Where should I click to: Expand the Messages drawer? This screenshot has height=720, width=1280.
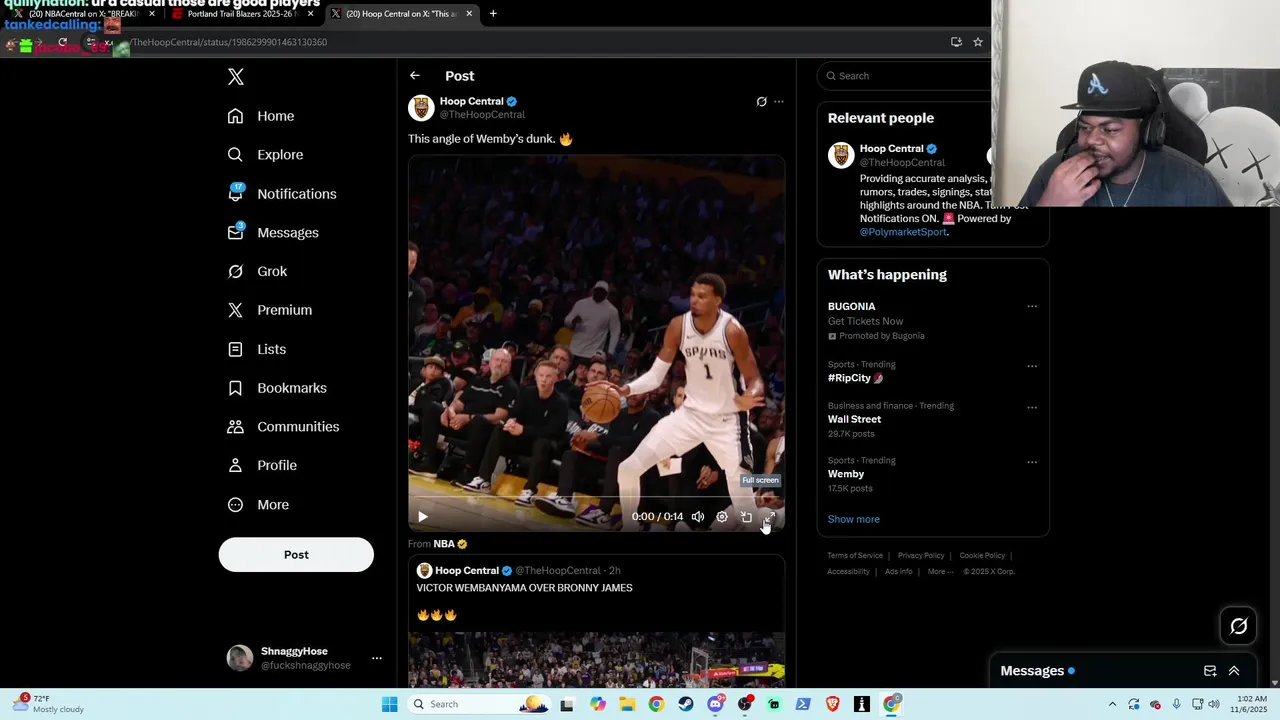[1234, 671]
